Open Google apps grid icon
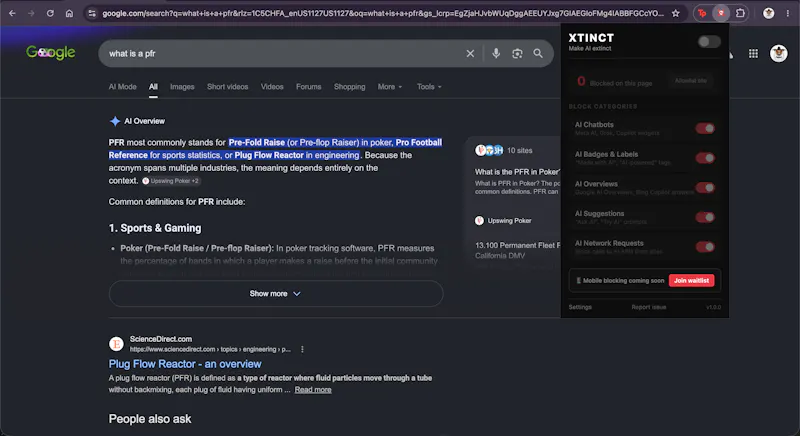 tap(753, 54)
